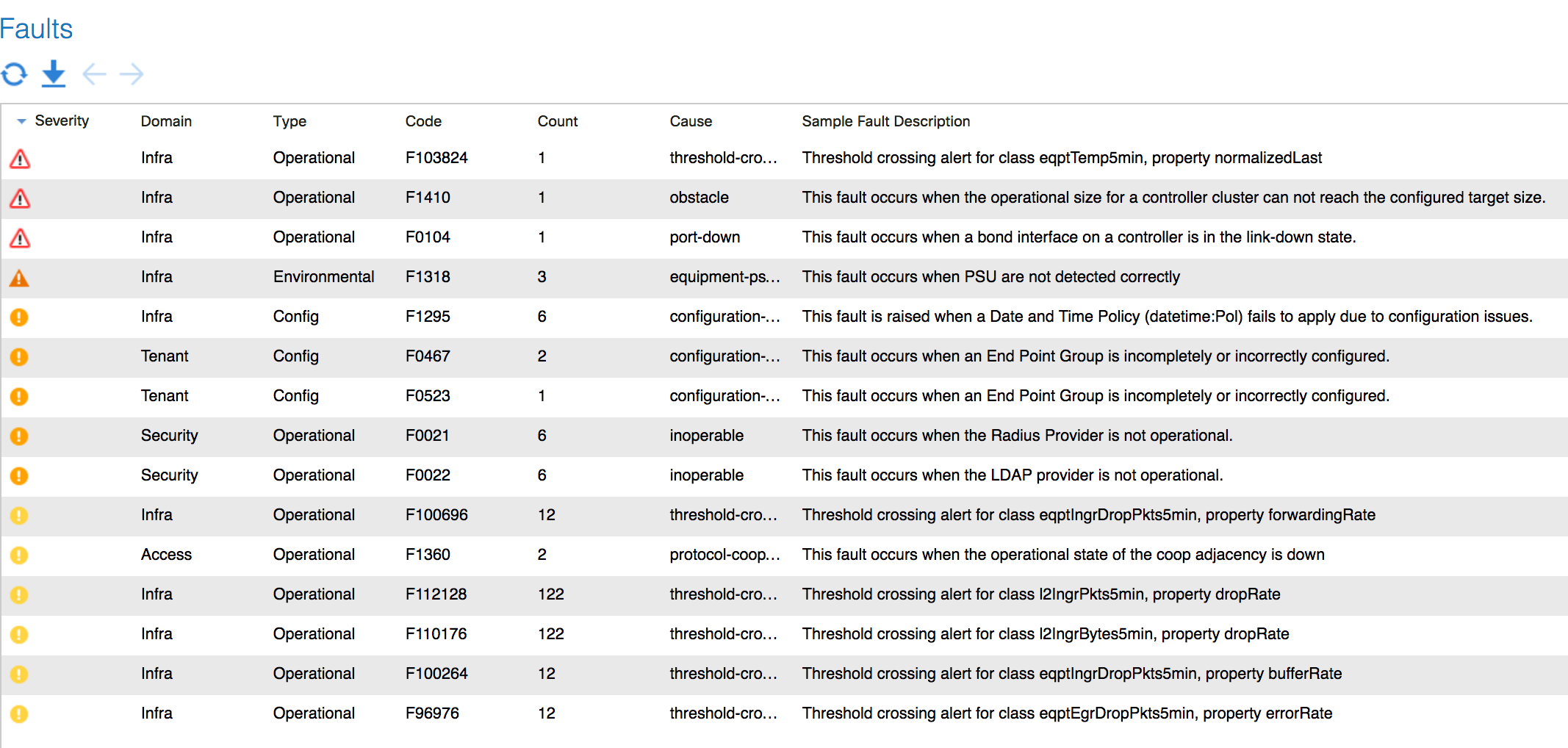Select the F0467 Tenant Config row
The image size is (1568, 748).
pos(784,356)
